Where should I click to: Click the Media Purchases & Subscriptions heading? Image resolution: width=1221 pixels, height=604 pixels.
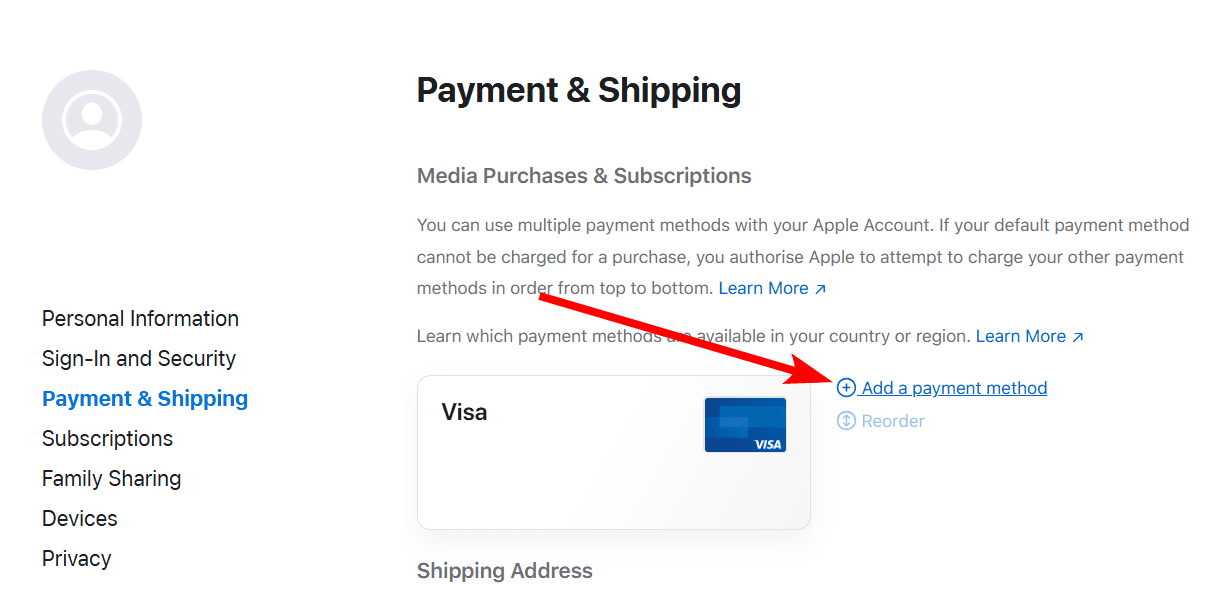coord(584,176)
